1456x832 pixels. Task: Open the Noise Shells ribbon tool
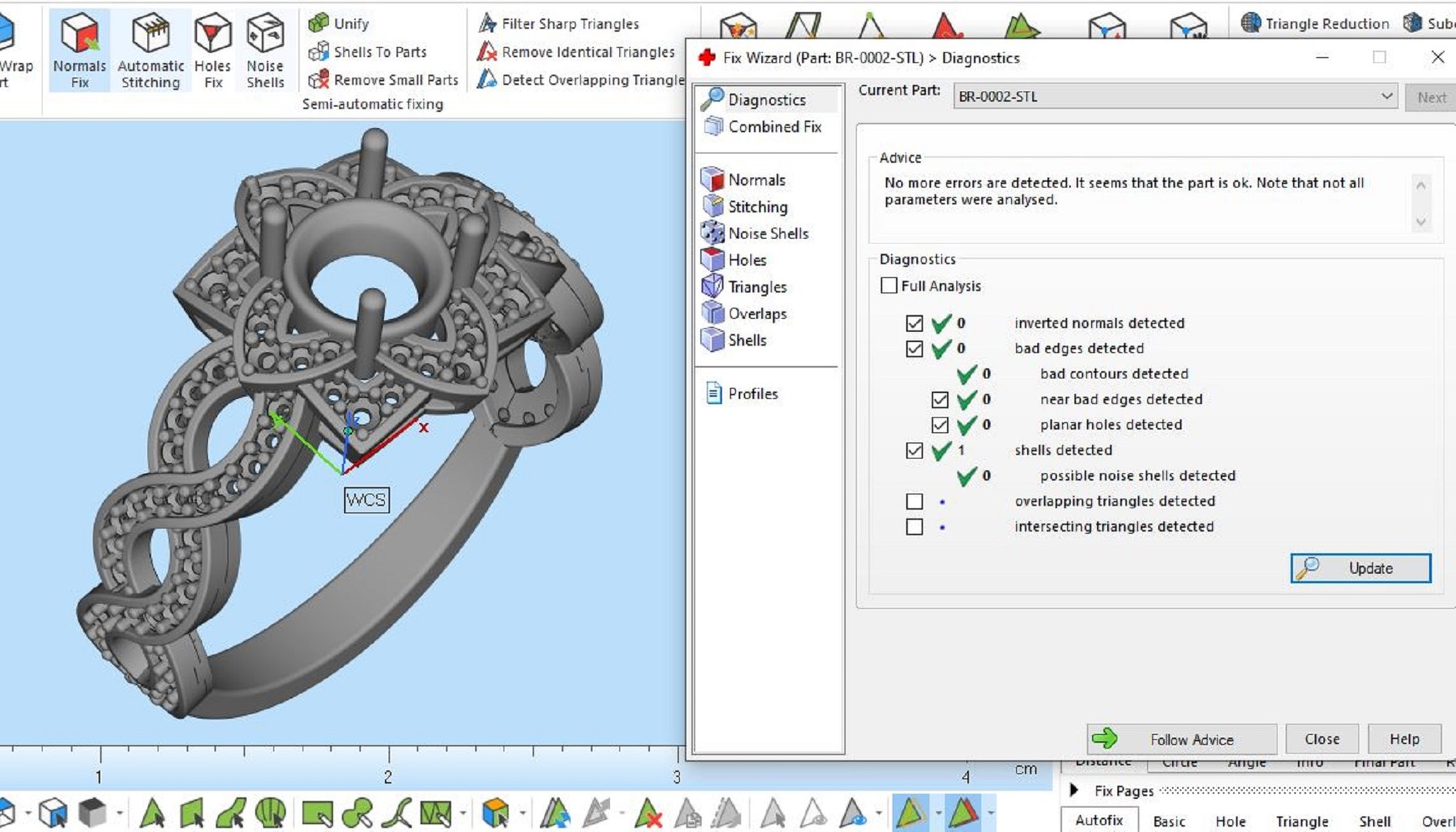point(265,51)
